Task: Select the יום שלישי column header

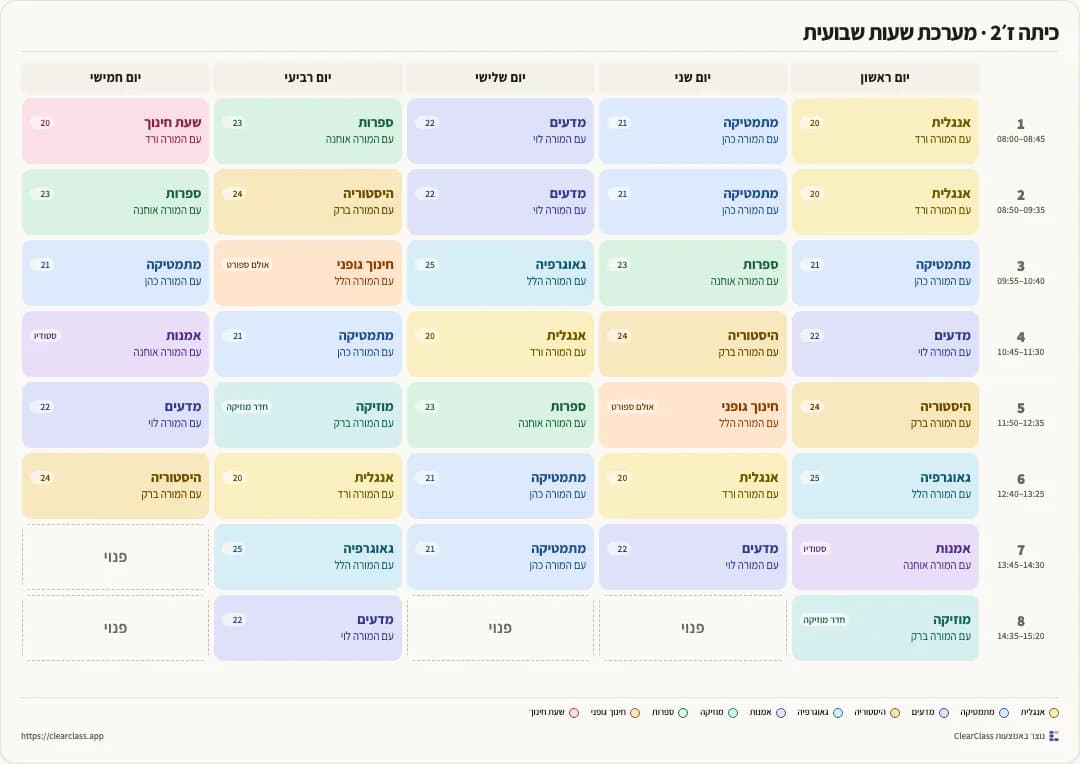Action: click(500, 78)
